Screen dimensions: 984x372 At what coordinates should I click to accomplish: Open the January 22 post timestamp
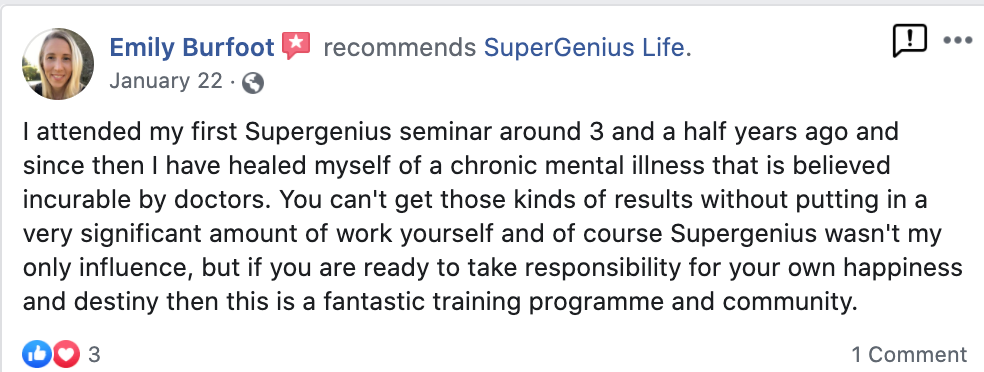pyautogui.click(x=166, y=81)
